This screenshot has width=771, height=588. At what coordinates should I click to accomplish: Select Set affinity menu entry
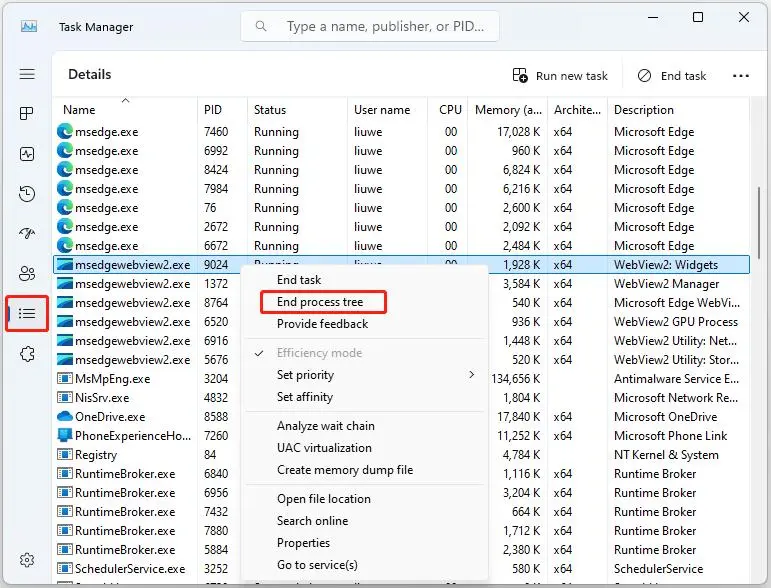point(304,397)
